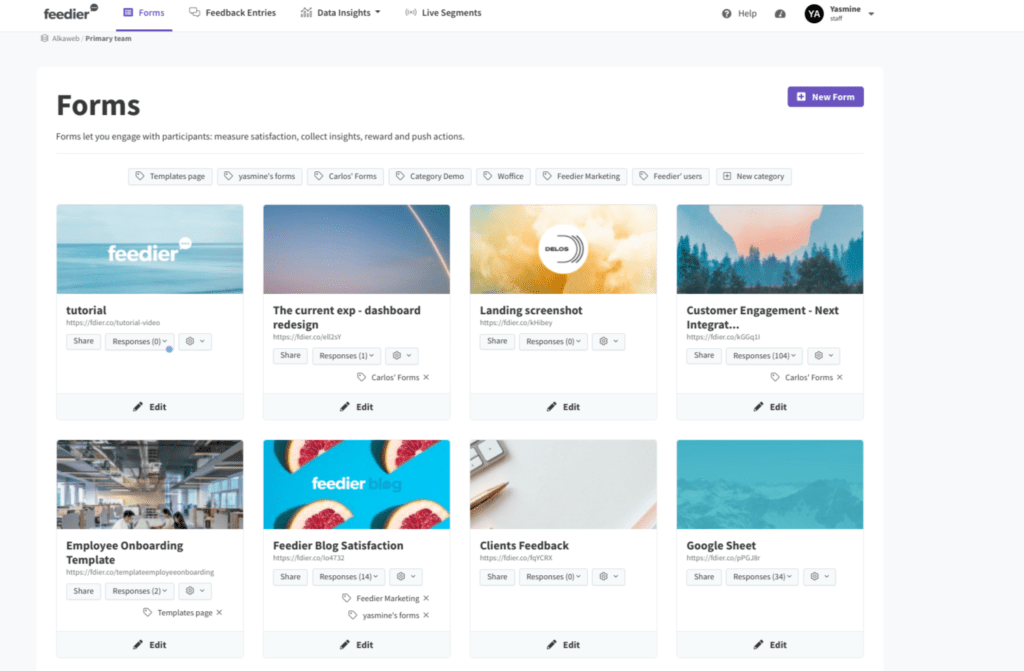Filter by Feedier' users category

click(x=671, y=176)
